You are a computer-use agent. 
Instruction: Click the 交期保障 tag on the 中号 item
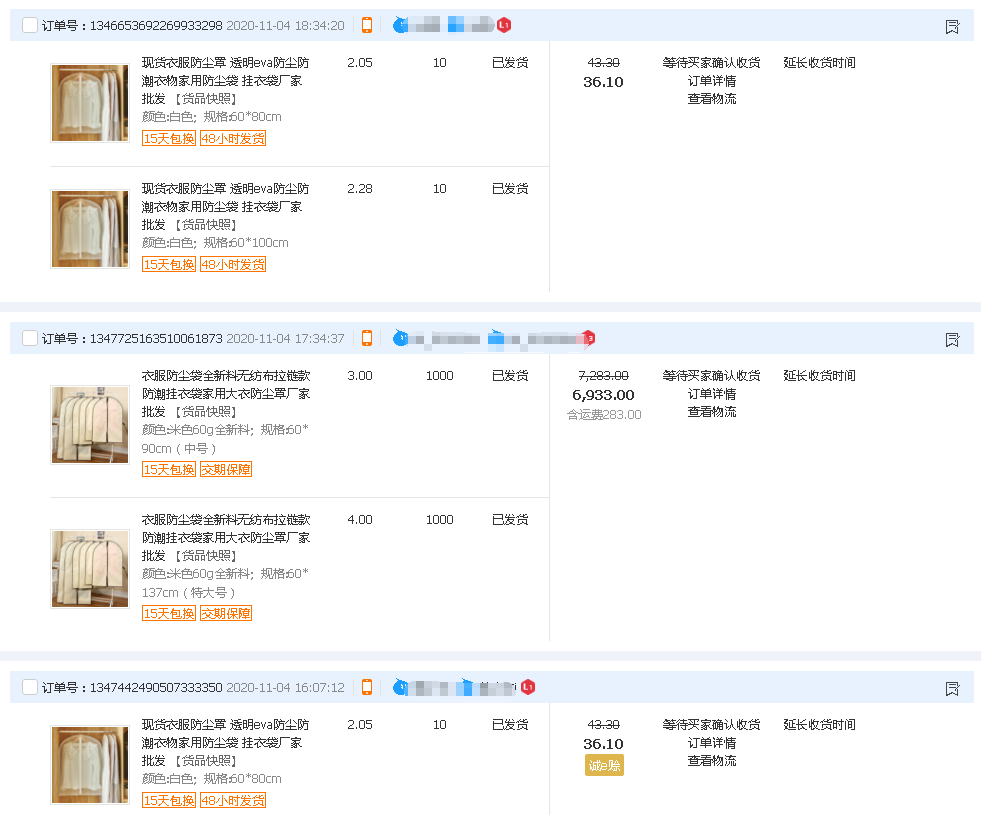[225, 470]
